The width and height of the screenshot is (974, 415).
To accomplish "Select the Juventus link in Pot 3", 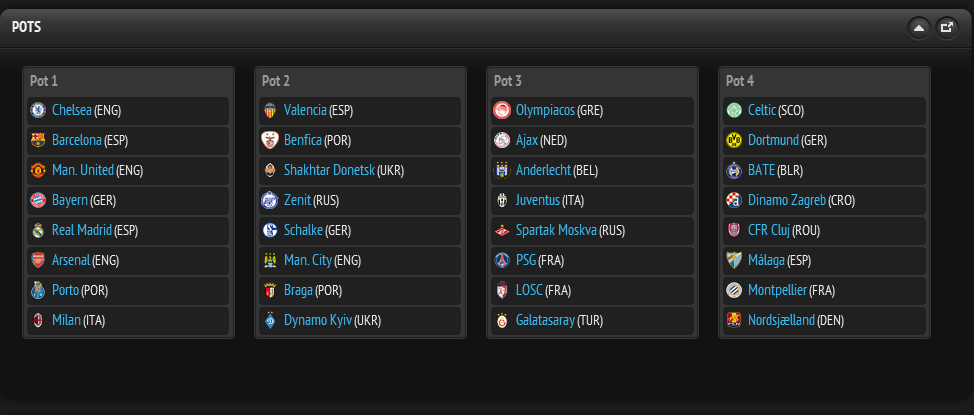I will pos(538,200).
